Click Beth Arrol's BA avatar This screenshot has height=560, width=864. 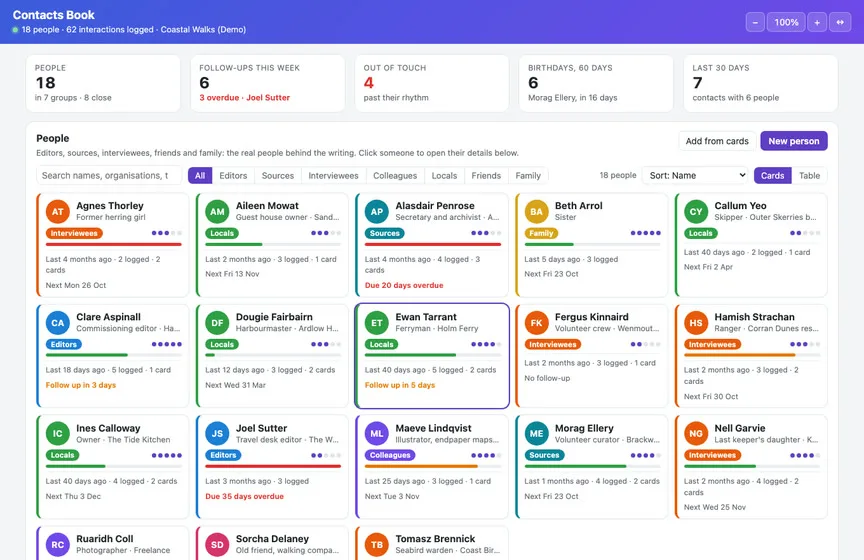click(536, 212)
